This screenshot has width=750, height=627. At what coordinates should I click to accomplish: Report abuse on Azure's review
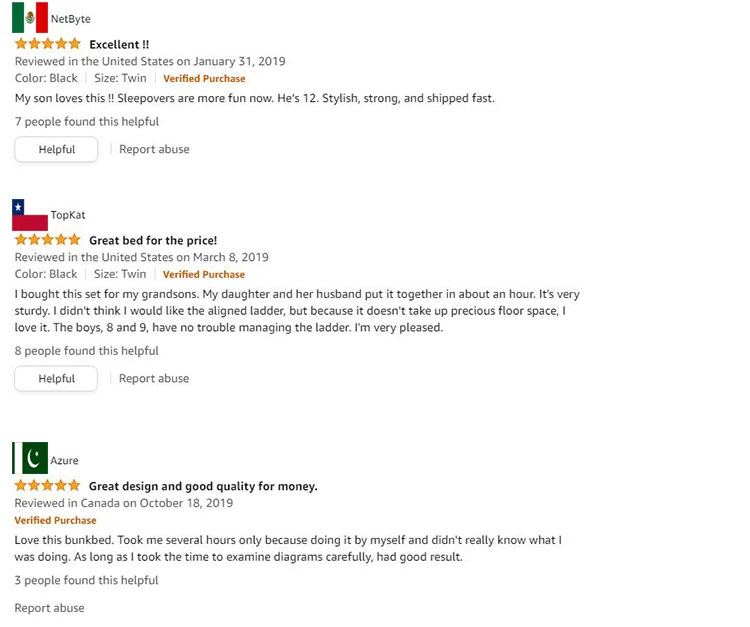click(49, 608)
